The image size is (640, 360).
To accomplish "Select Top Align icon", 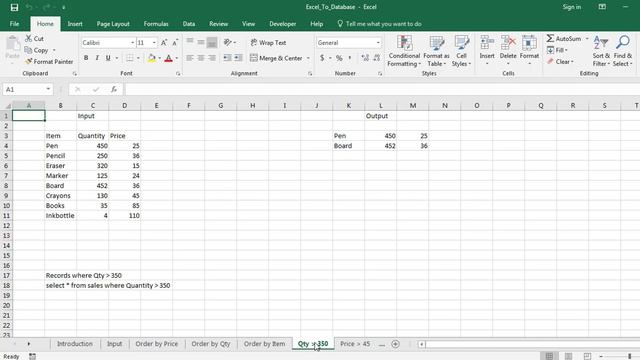I will pos(190,42).
